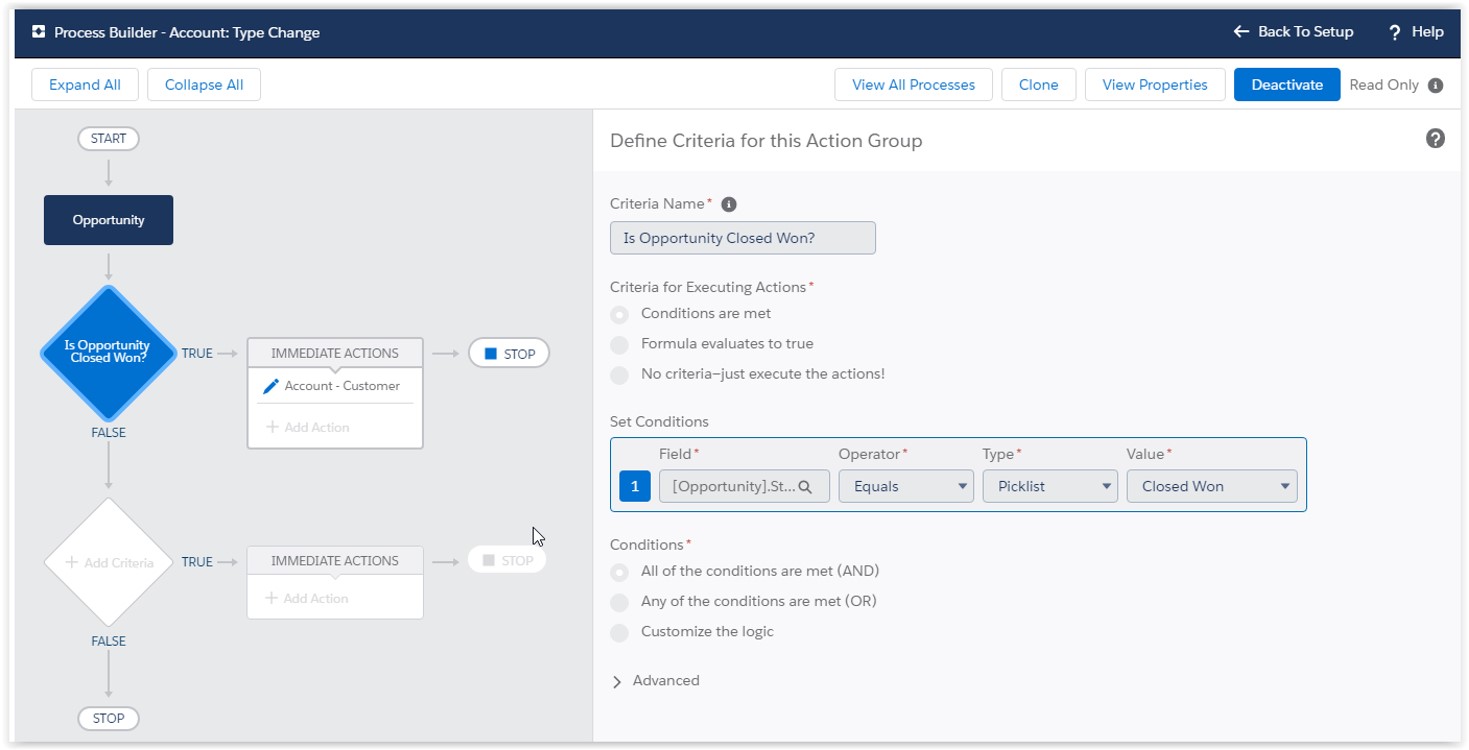The height and width of the screenshot is (750, 1469).
Task: Click the View All Processes button
Action: 913,85
